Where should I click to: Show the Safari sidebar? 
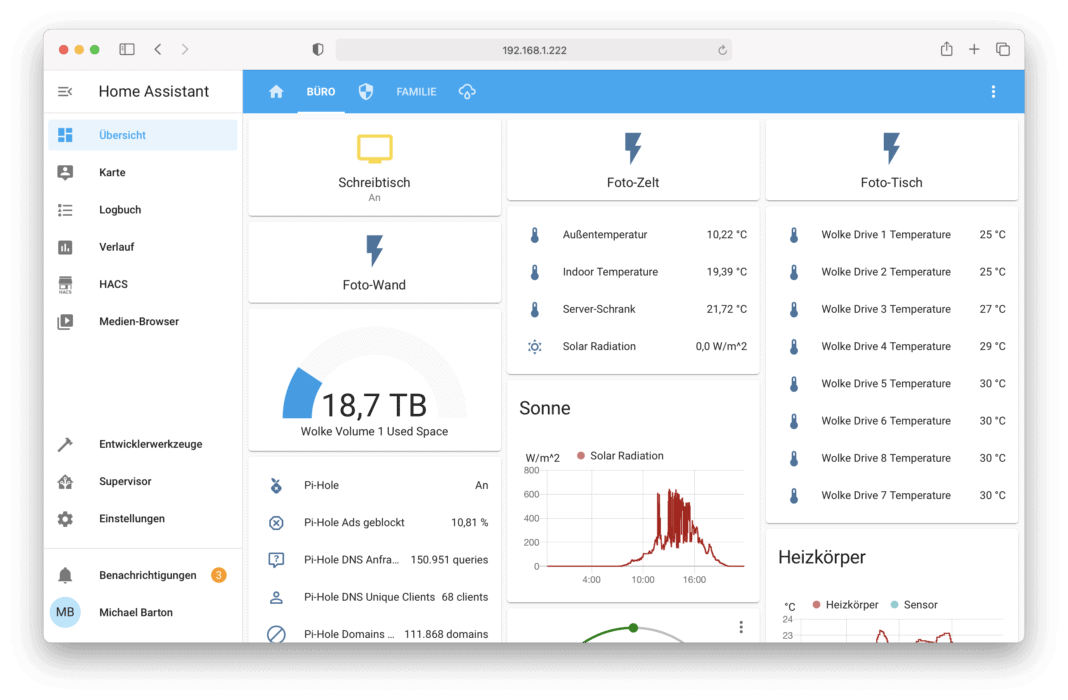(x=127, y=49)
